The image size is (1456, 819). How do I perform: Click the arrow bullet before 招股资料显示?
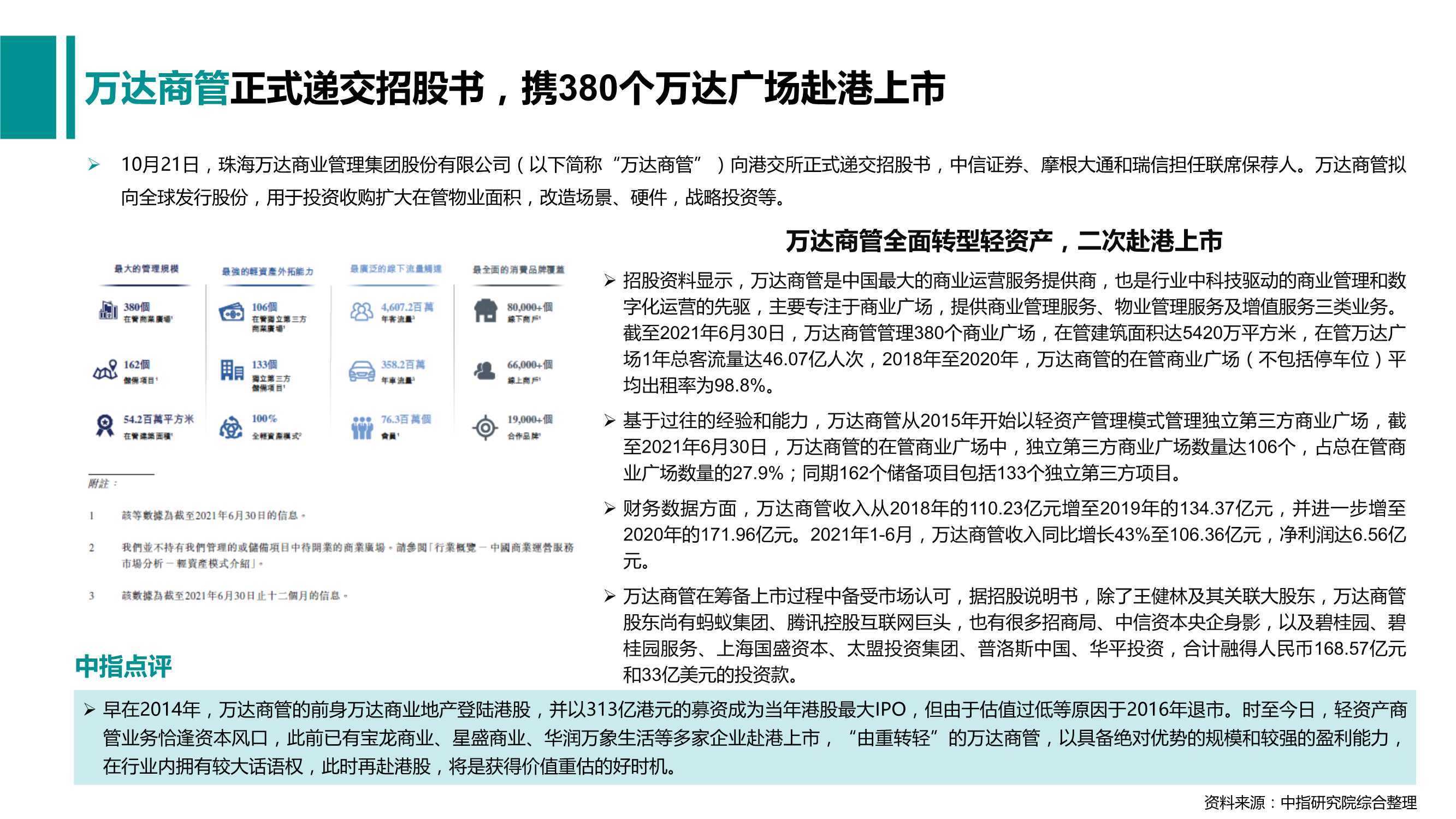pos(609,280)
